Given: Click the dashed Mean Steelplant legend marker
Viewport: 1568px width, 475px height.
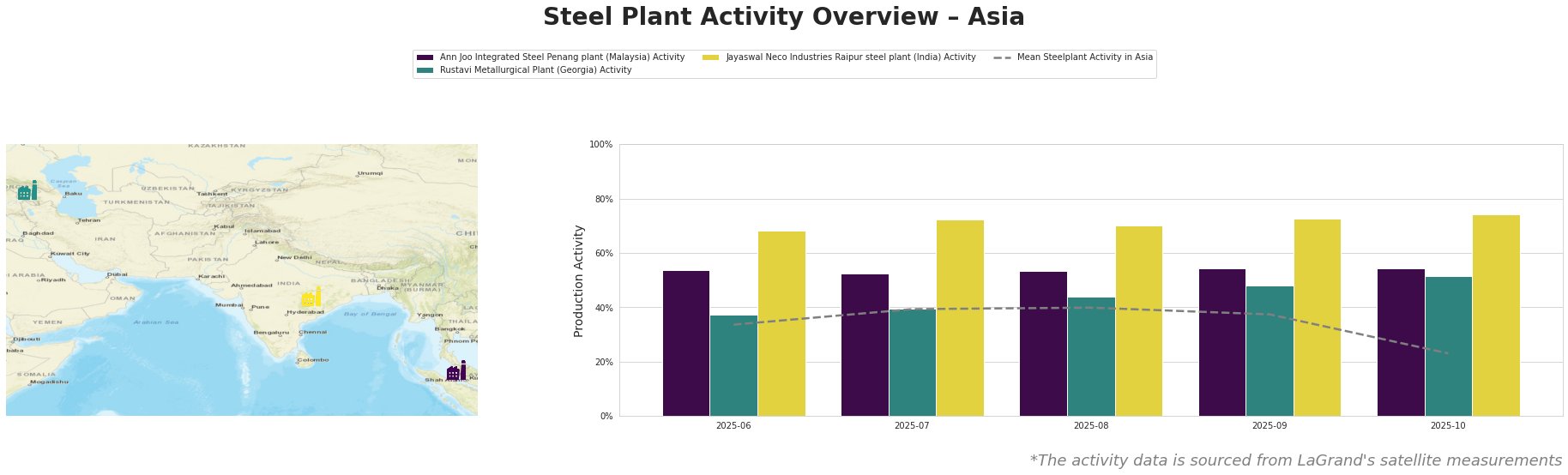Looking at the screenshot, I should (x=1002, y=57).
